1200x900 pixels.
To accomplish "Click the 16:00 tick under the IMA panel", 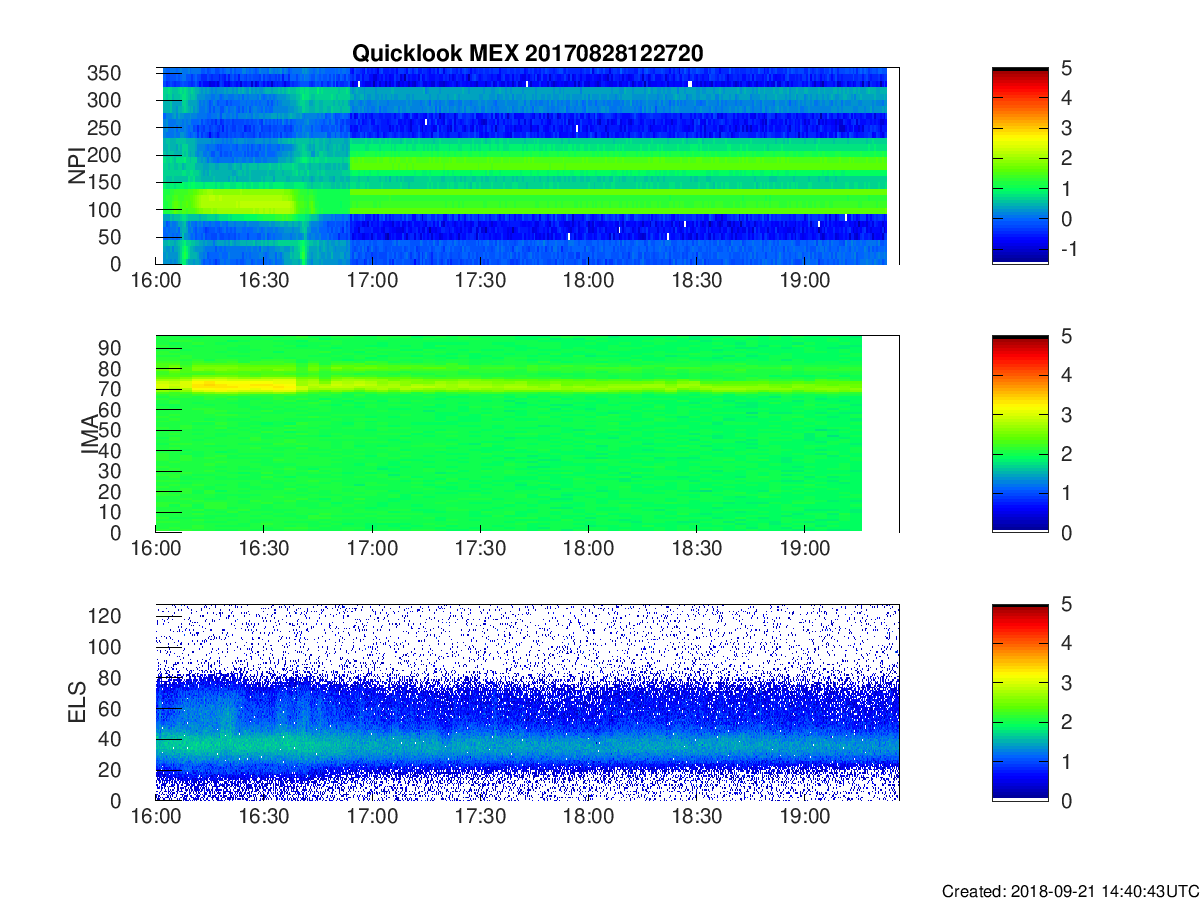I will pyautogui.click(x=156, y=548).
